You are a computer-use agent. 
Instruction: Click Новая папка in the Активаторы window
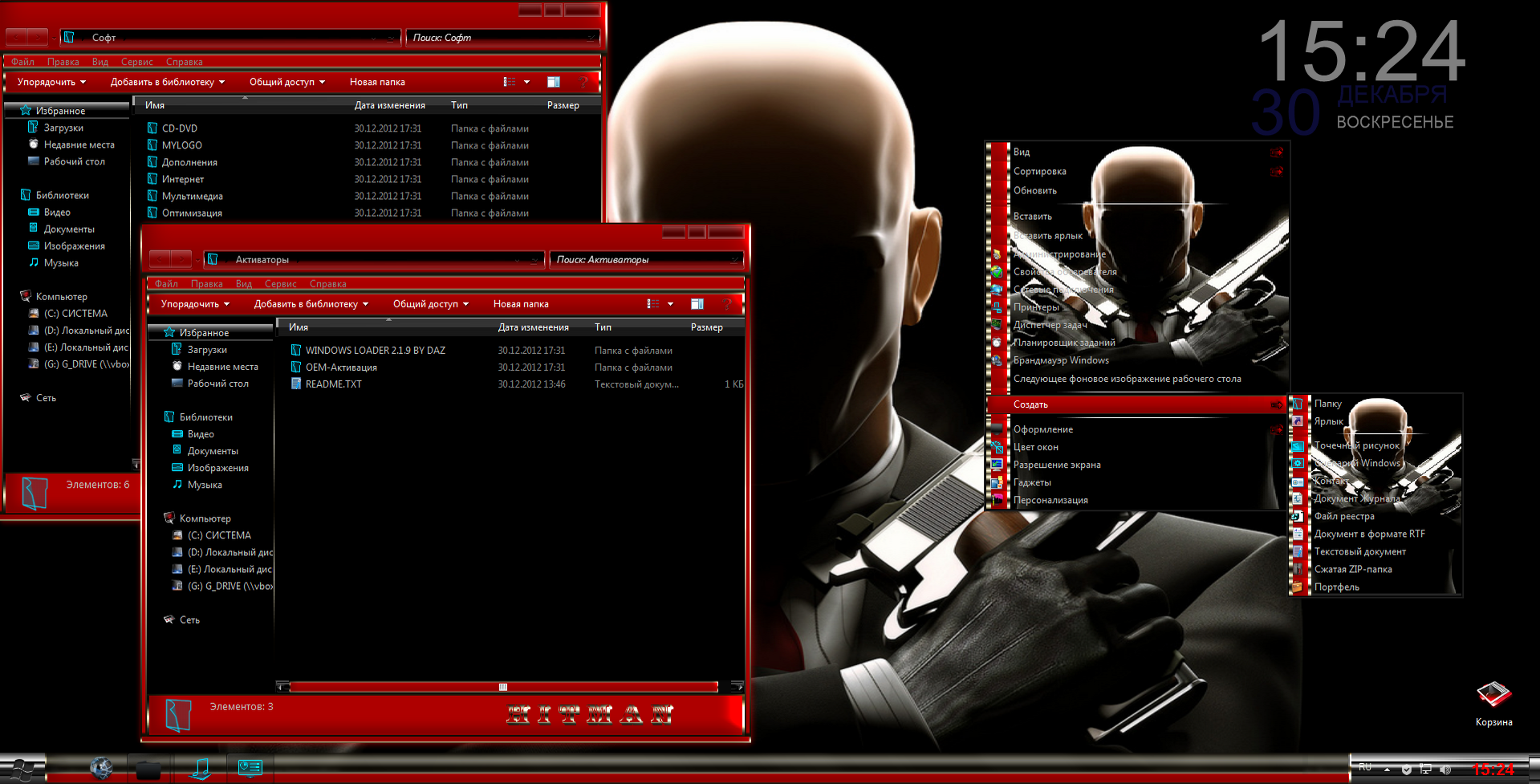point(521,304)
